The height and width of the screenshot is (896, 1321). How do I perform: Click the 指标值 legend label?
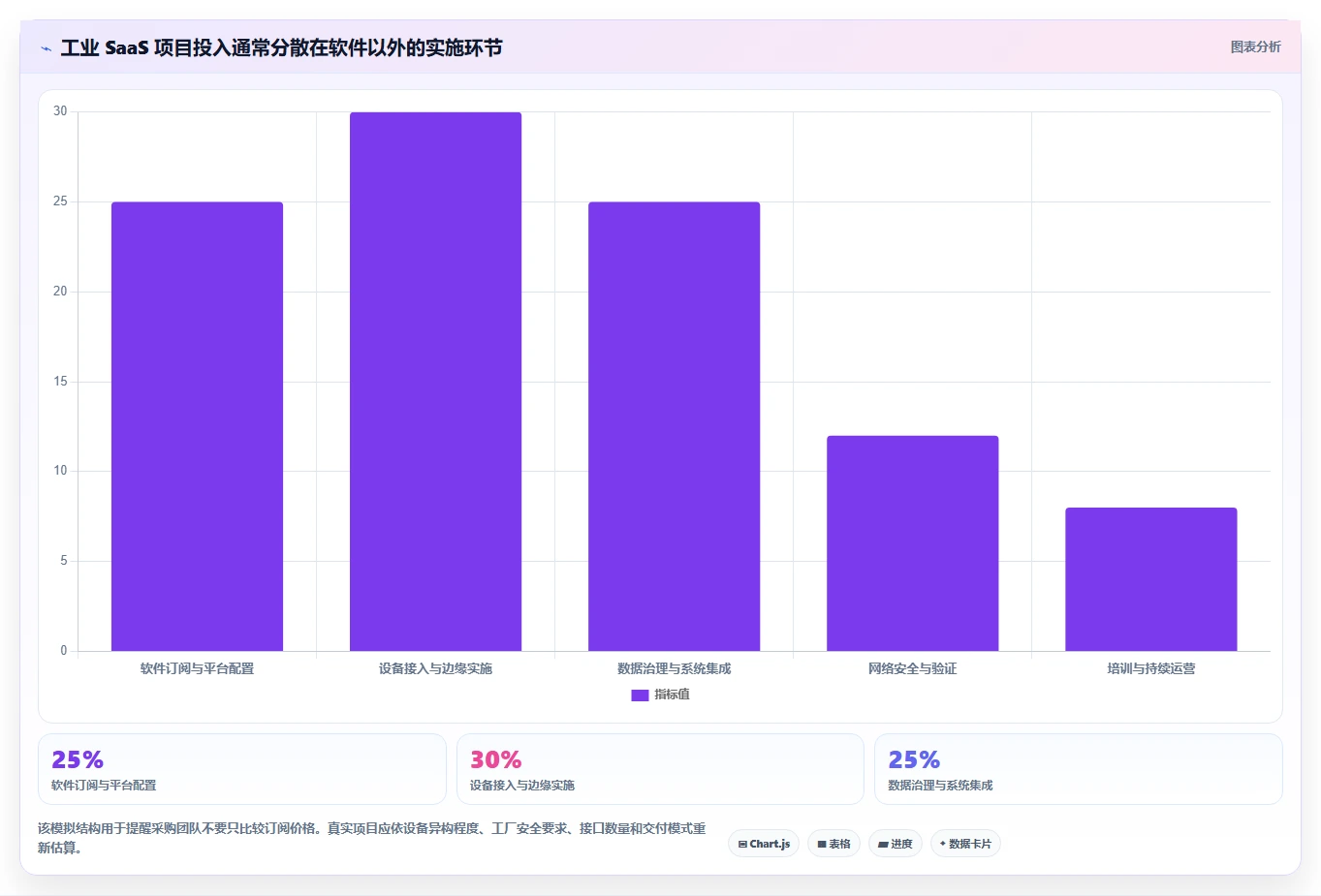point(672,695)
